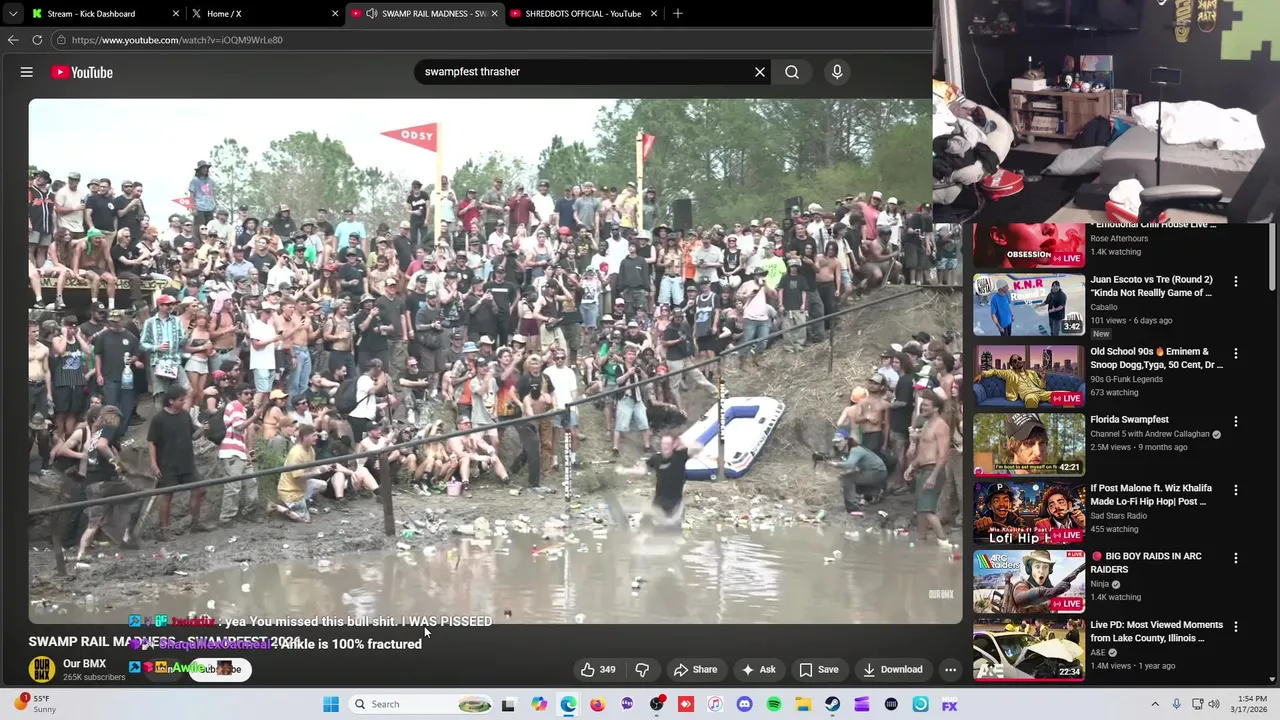Open the YouTube guide hamburger menu
The width and height of the screenshot is (1280, 720).
pos(27,72)
